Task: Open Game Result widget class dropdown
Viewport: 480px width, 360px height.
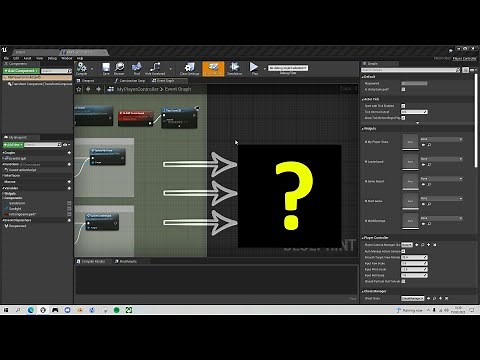Action: [441, 179]
